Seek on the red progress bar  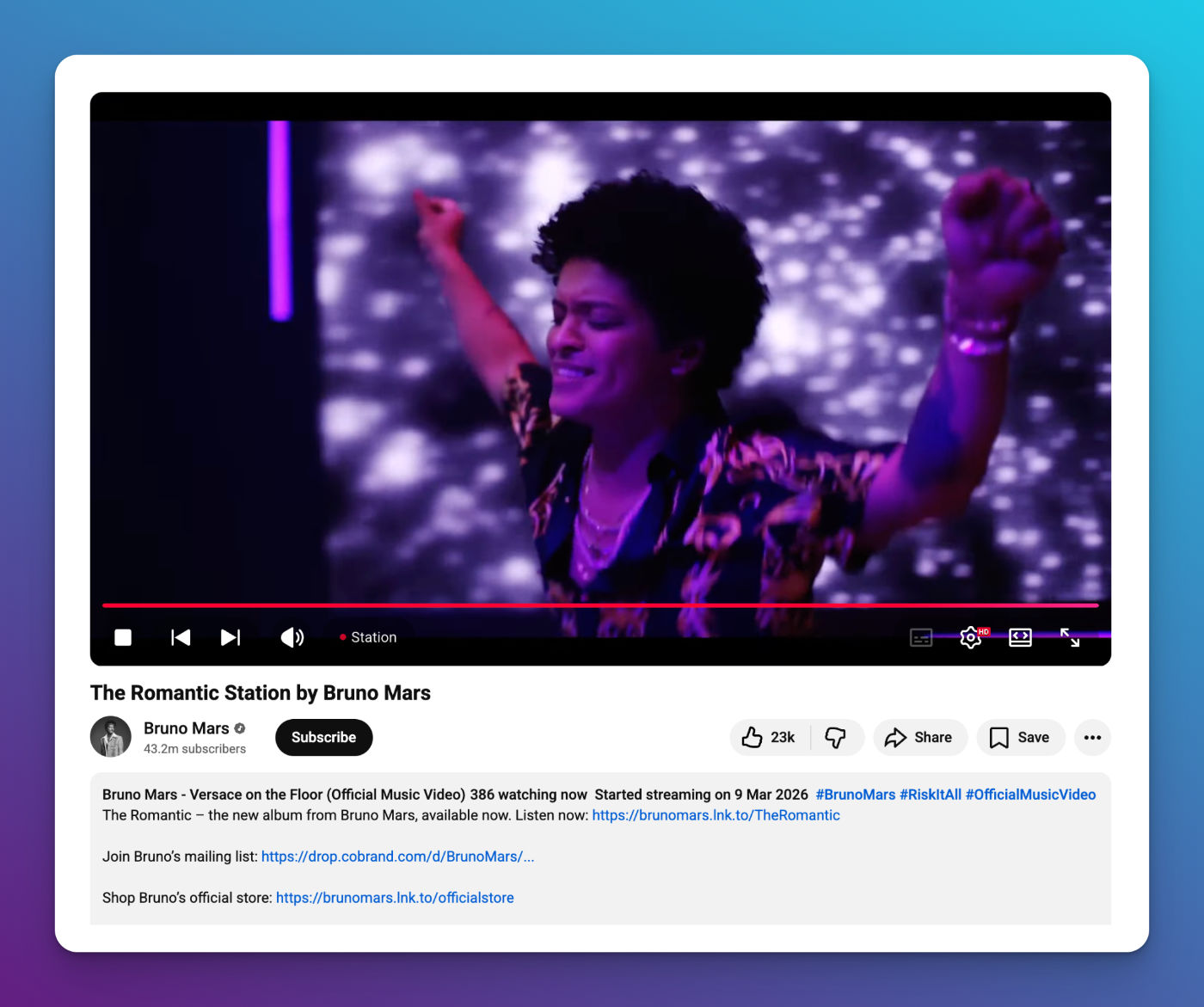600,605
